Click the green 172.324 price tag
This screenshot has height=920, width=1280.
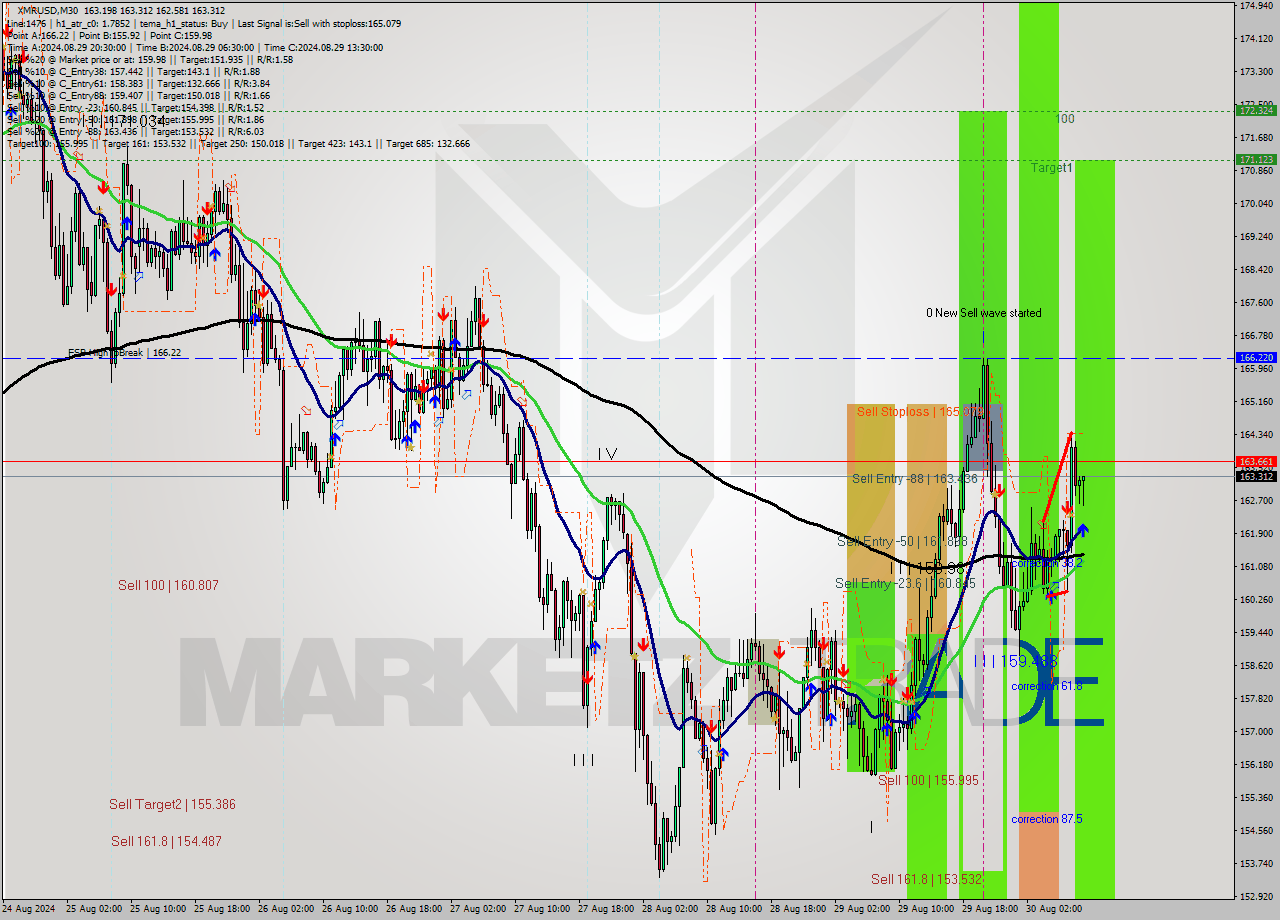pyautogui.click(x=1256, y=111)
